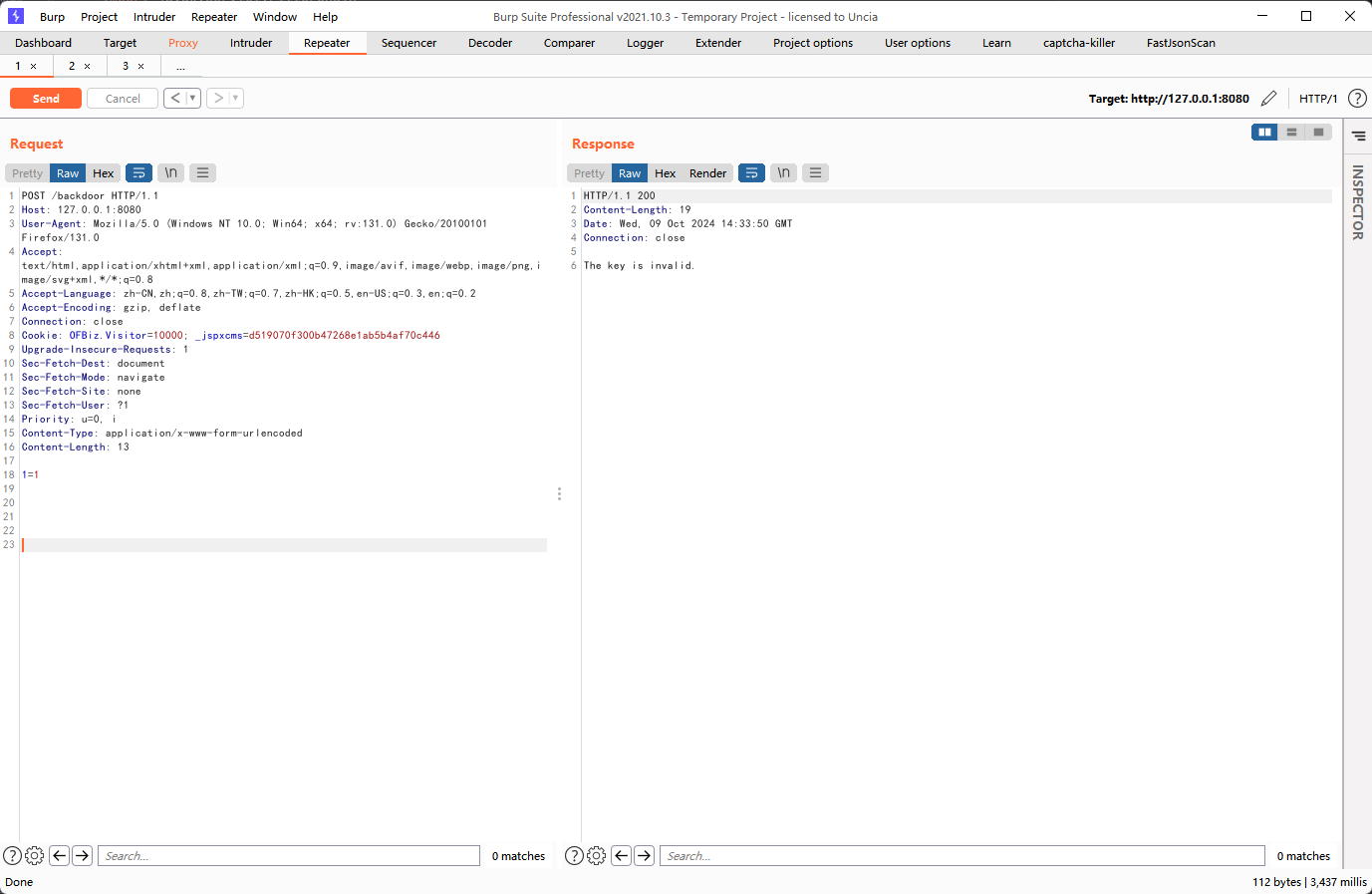This screenshot has width=1372, height=894.
Task: Switch request view to Hex
Action: pos(104,173)
